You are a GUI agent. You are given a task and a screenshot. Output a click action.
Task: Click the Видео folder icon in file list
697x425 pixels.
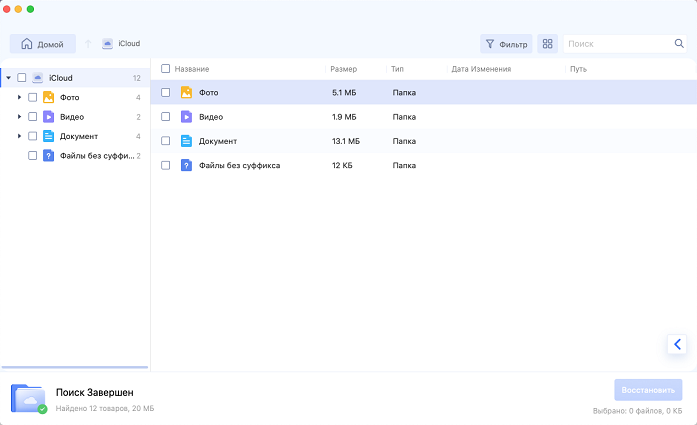point(186,117)
